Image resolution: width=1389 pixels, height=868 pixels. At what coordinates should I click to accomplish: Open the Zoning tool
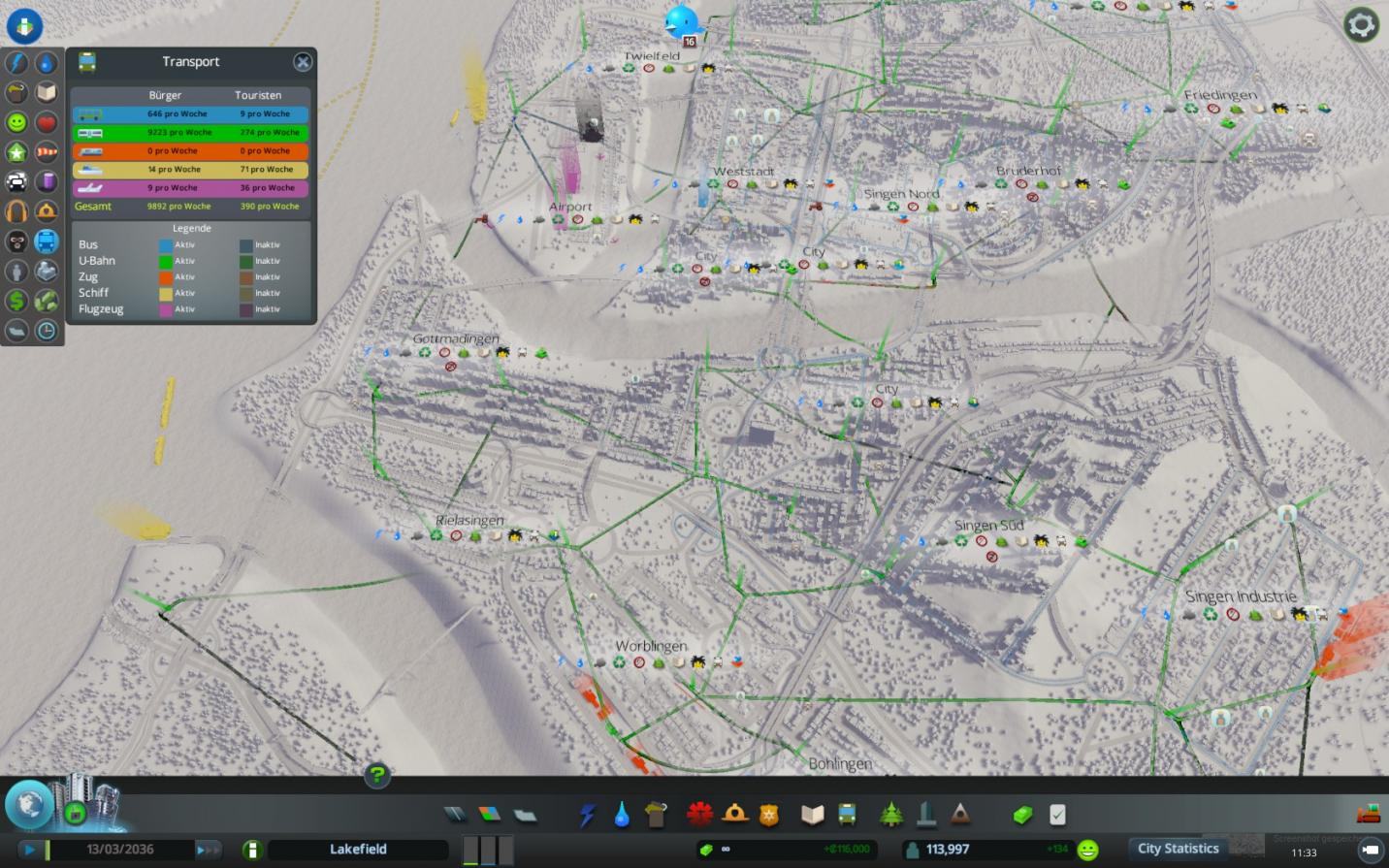pos(489,815)
